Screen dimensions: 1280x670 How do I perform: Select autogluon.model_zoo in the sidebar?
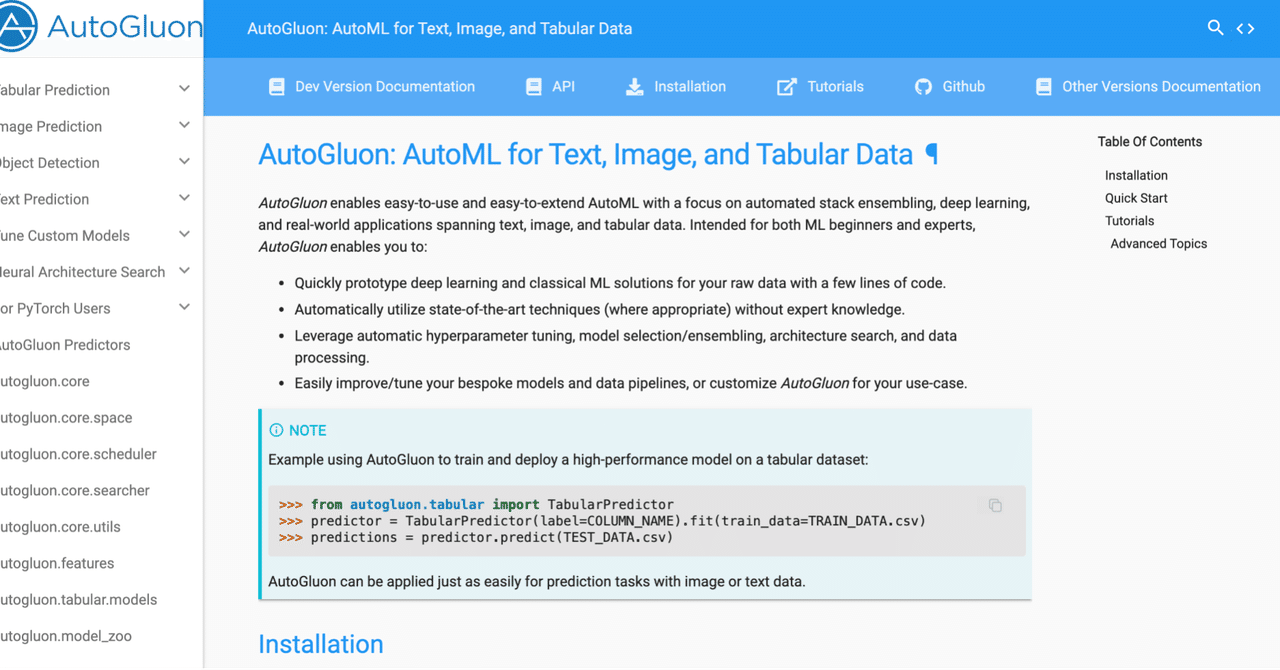(x=65, y=635)
